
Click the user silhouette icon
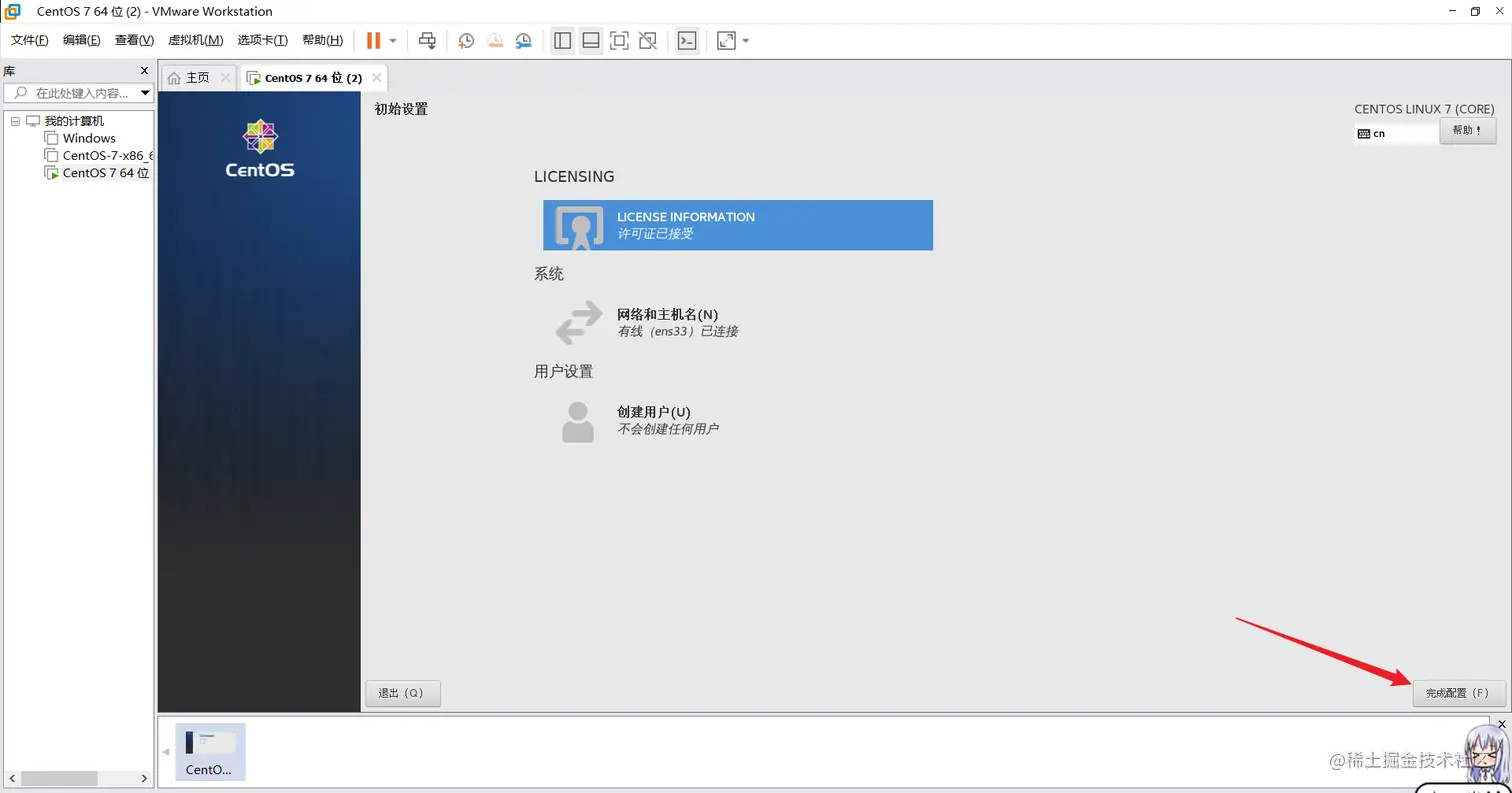(579, 421)
